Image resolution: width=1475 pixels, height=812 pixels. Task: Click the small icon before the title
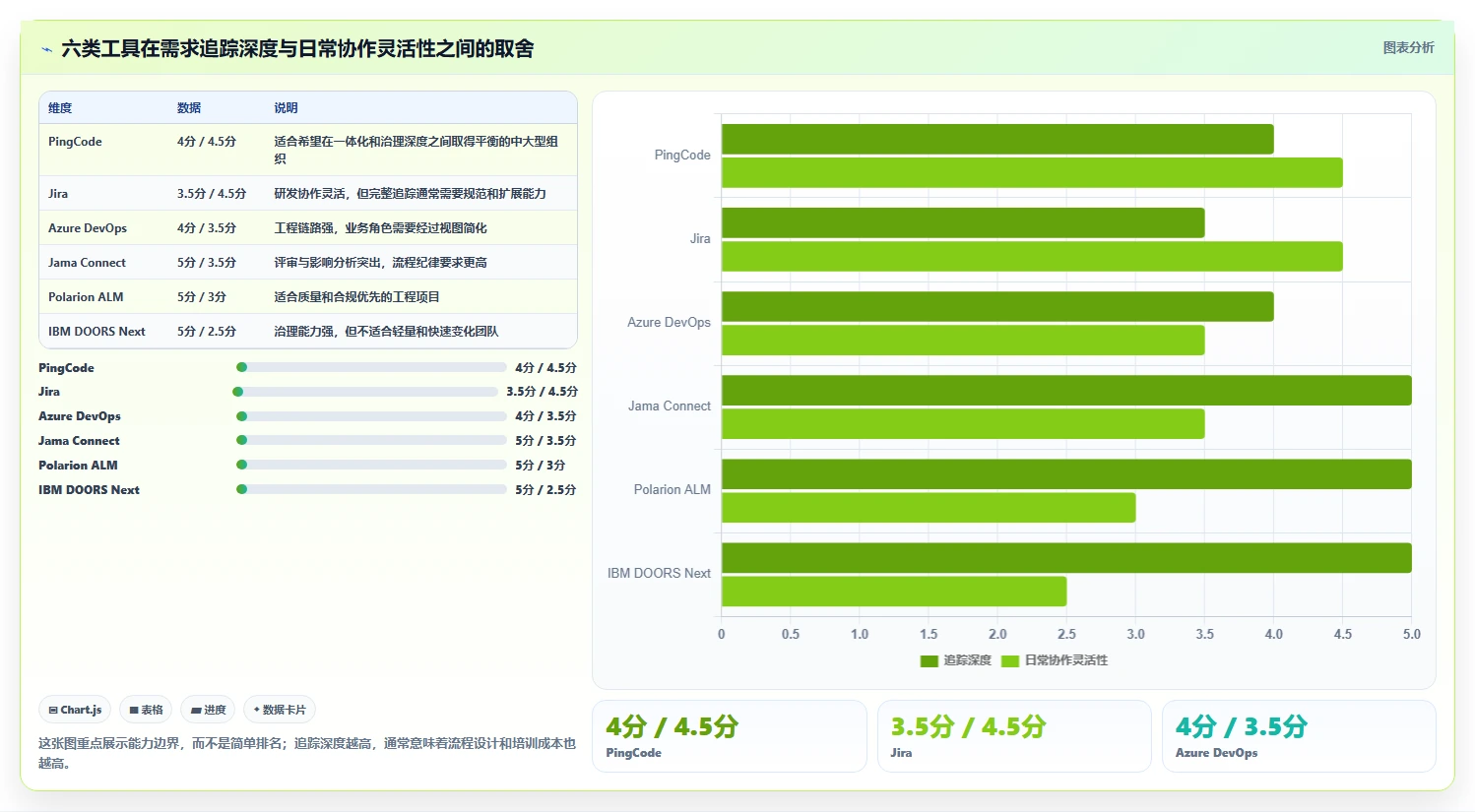point(46,49)
